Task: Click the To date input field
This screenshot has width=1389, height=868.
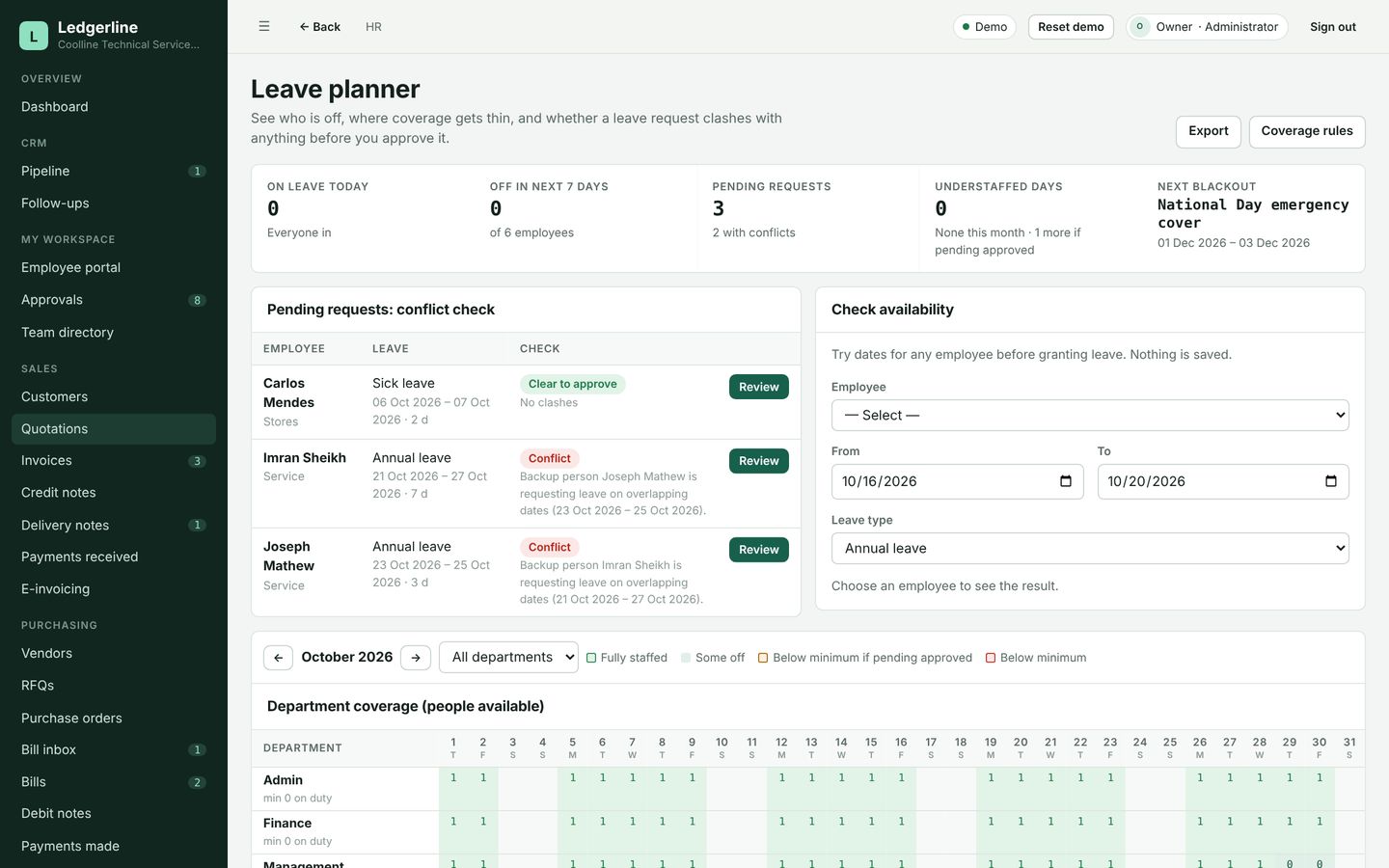Action: tap(1223, 481)
